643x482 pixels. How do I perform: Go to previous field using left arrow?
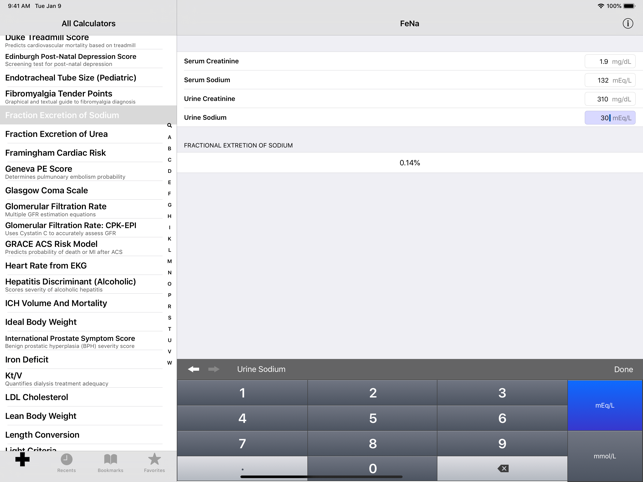click(194, 369)
